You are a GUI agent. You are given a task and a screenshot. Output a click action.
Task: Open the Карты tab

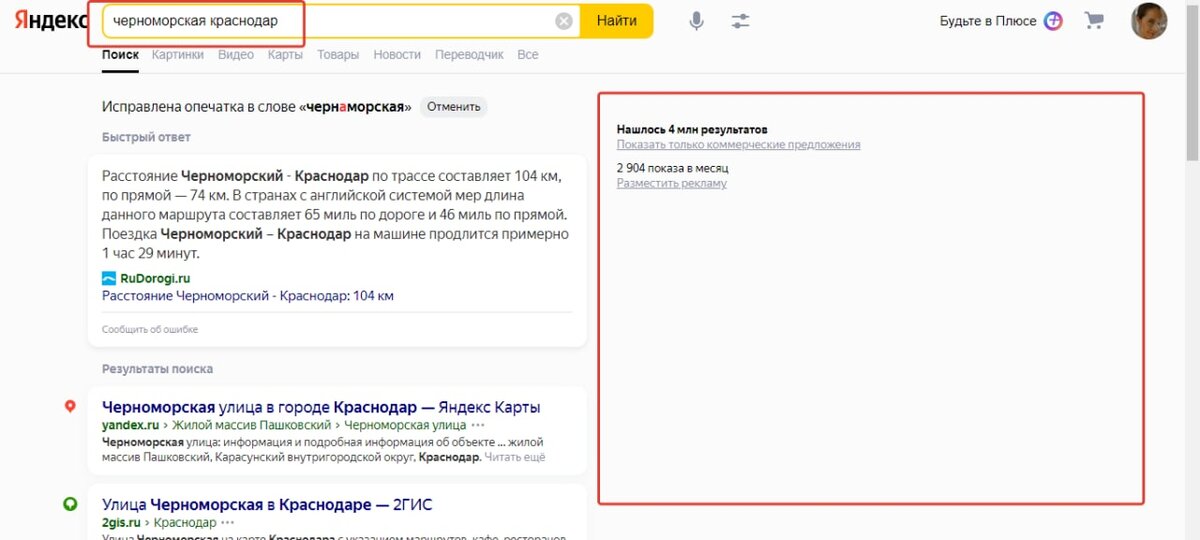285,55
